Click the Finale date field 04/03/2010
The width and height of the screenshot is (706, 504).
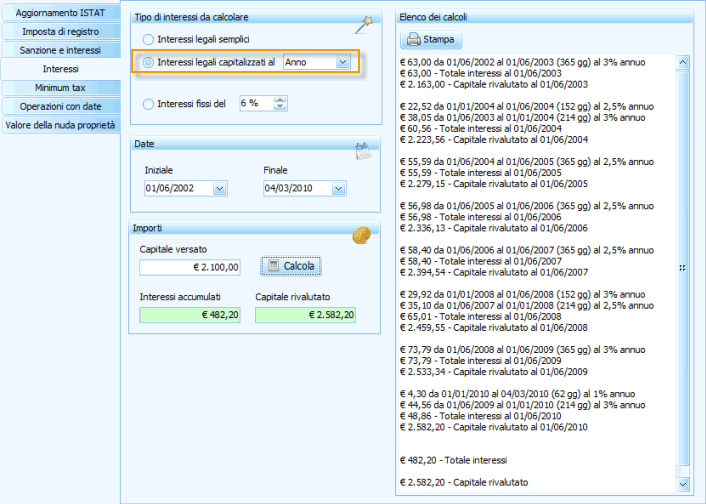[x=298, y=189]
